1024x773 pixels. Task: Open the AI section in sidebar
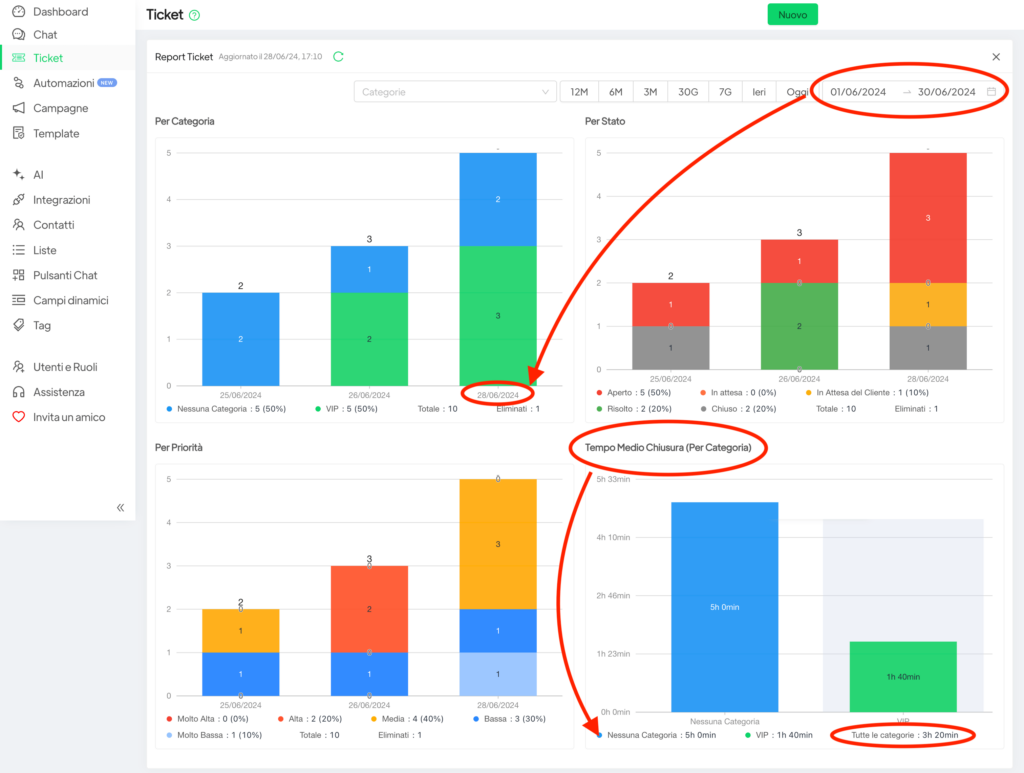(x=38, y=174)
